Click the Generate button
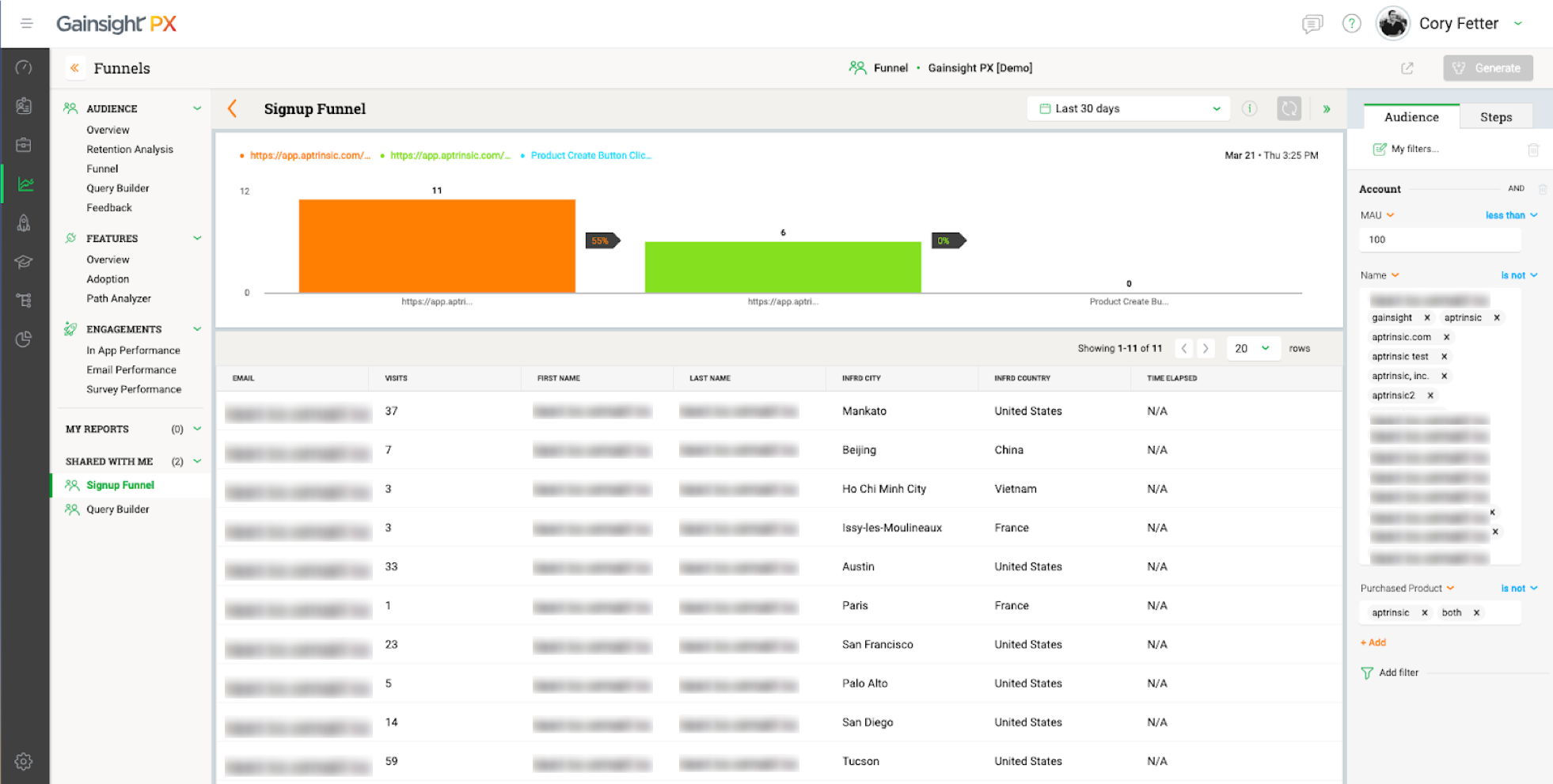 1487,68
